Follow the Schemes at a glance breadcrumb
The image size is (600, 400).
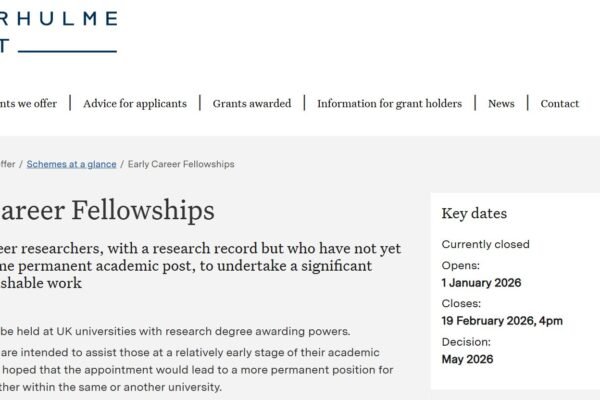70,164
